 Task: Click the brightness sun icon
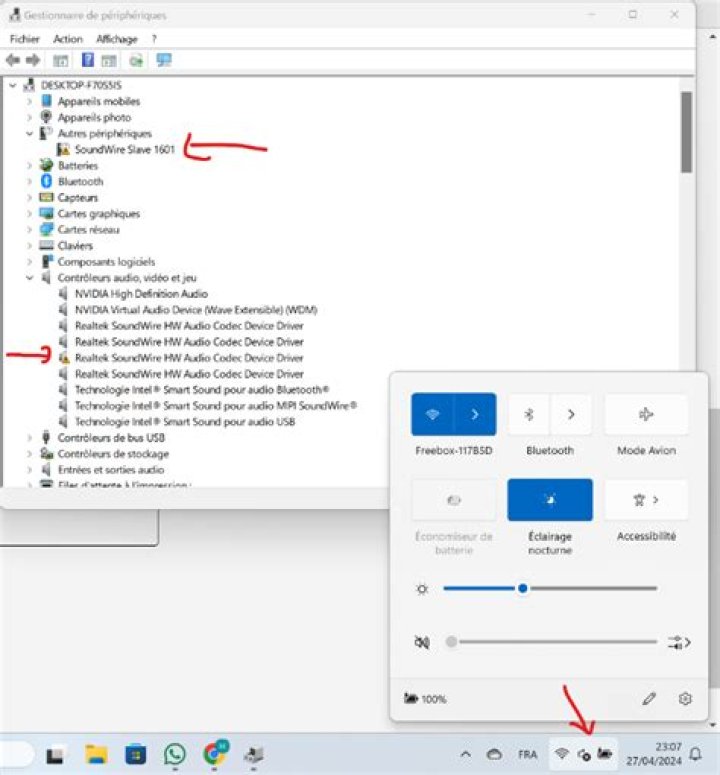pos(422,589)
